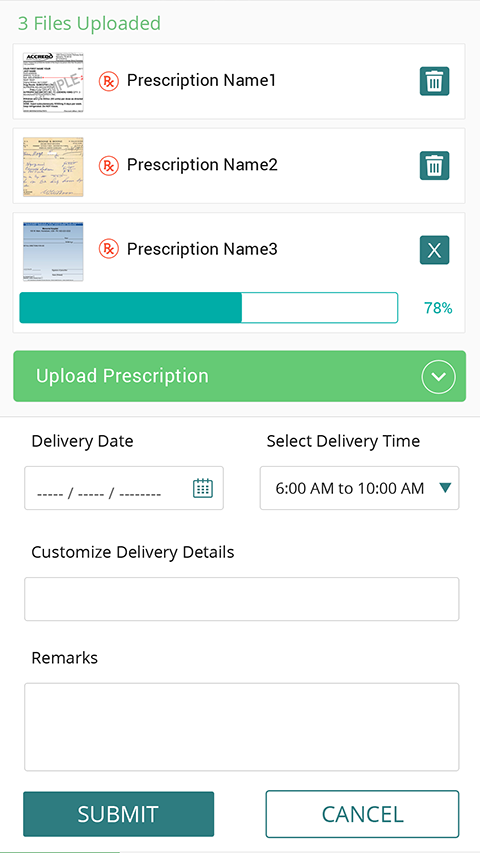Focus the Customize Delivery Details field

click(x=242, y=599)
